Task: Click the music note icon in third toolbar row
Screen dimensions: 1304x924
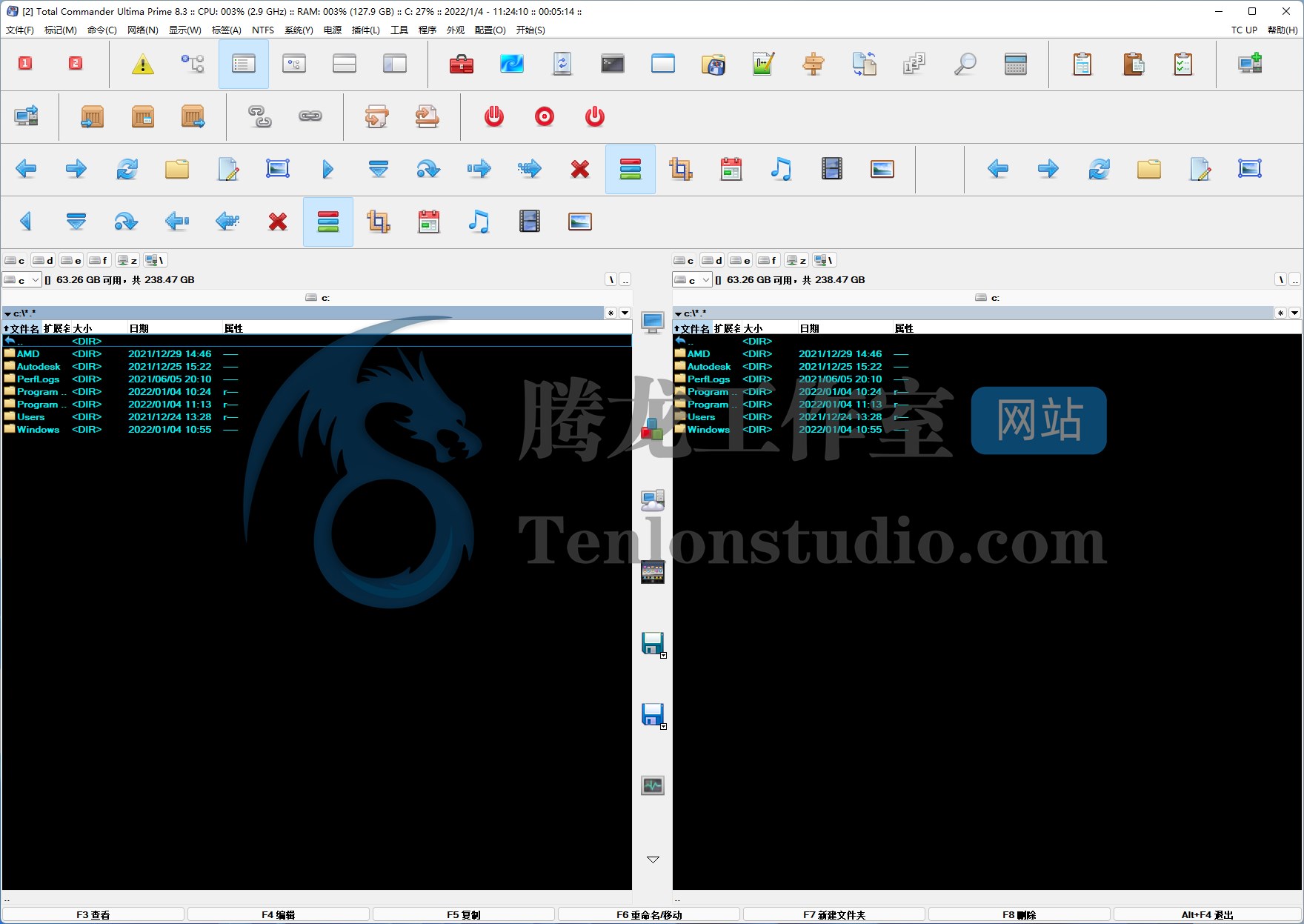Action: pos(781,169)
